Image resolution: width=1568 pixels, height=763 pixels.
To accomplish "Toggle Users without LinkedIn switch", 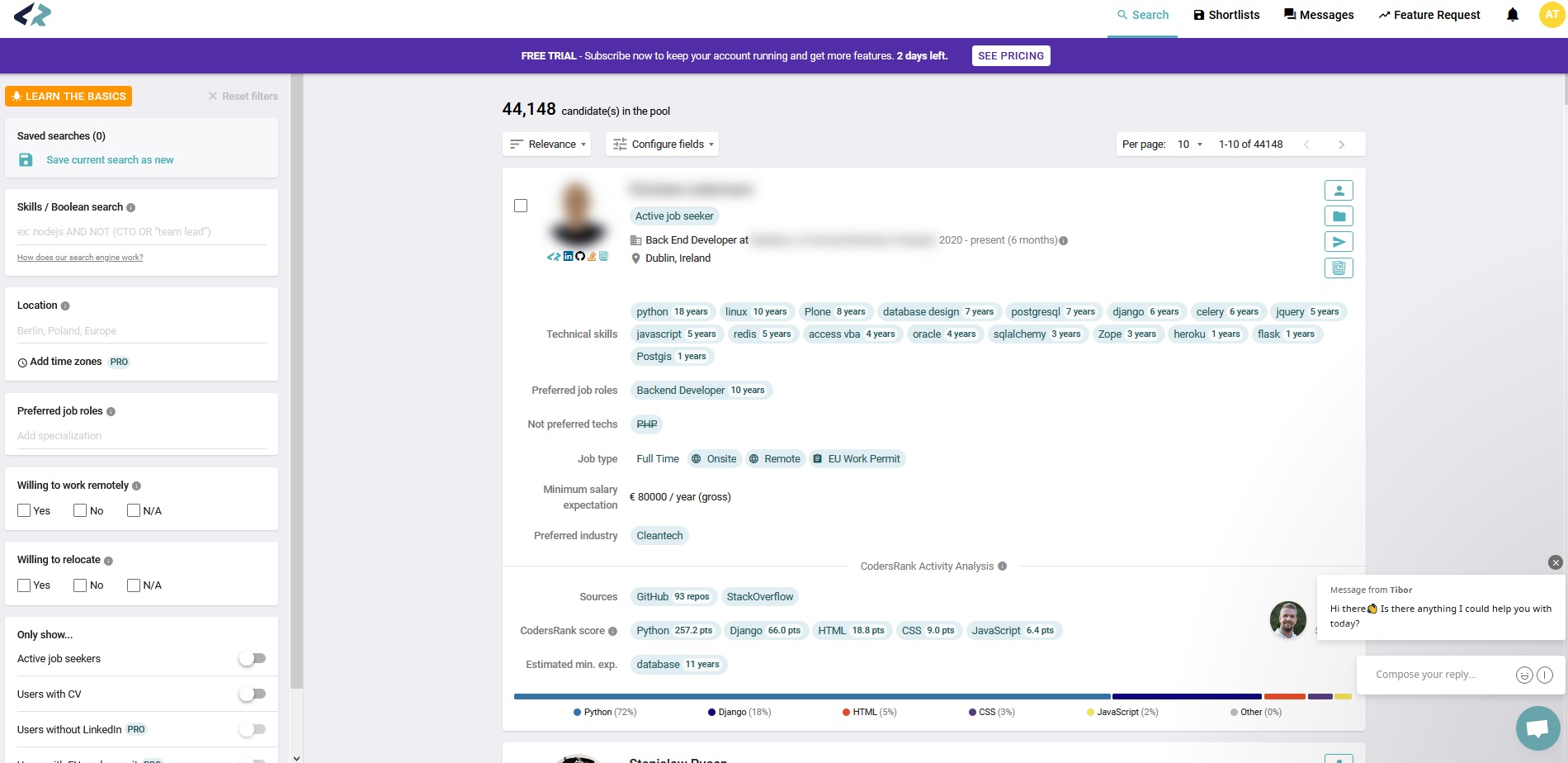I will pyautogui.click(x=253, y=729).
